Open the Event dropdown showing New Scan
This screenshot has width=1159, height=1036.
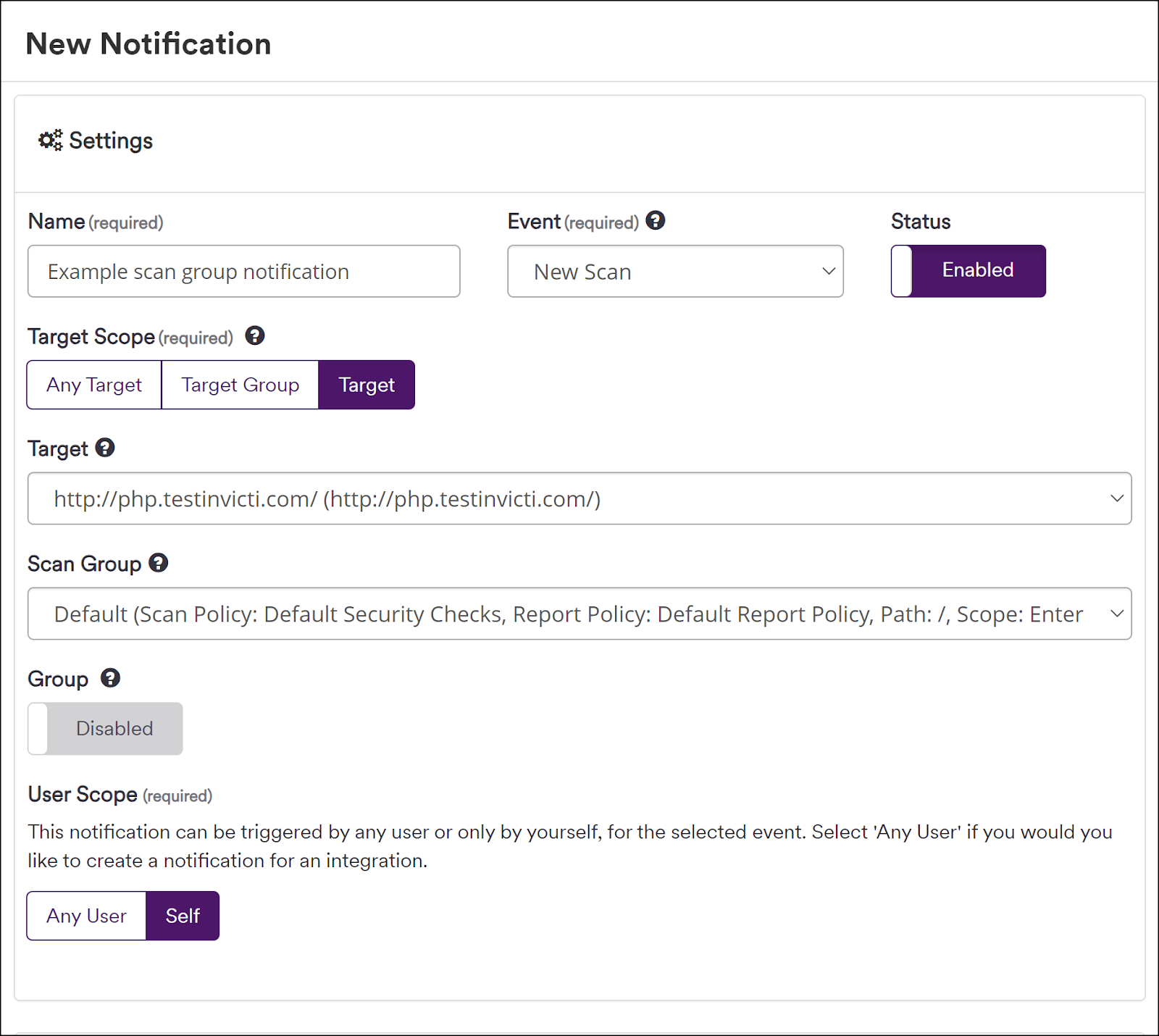674,272
